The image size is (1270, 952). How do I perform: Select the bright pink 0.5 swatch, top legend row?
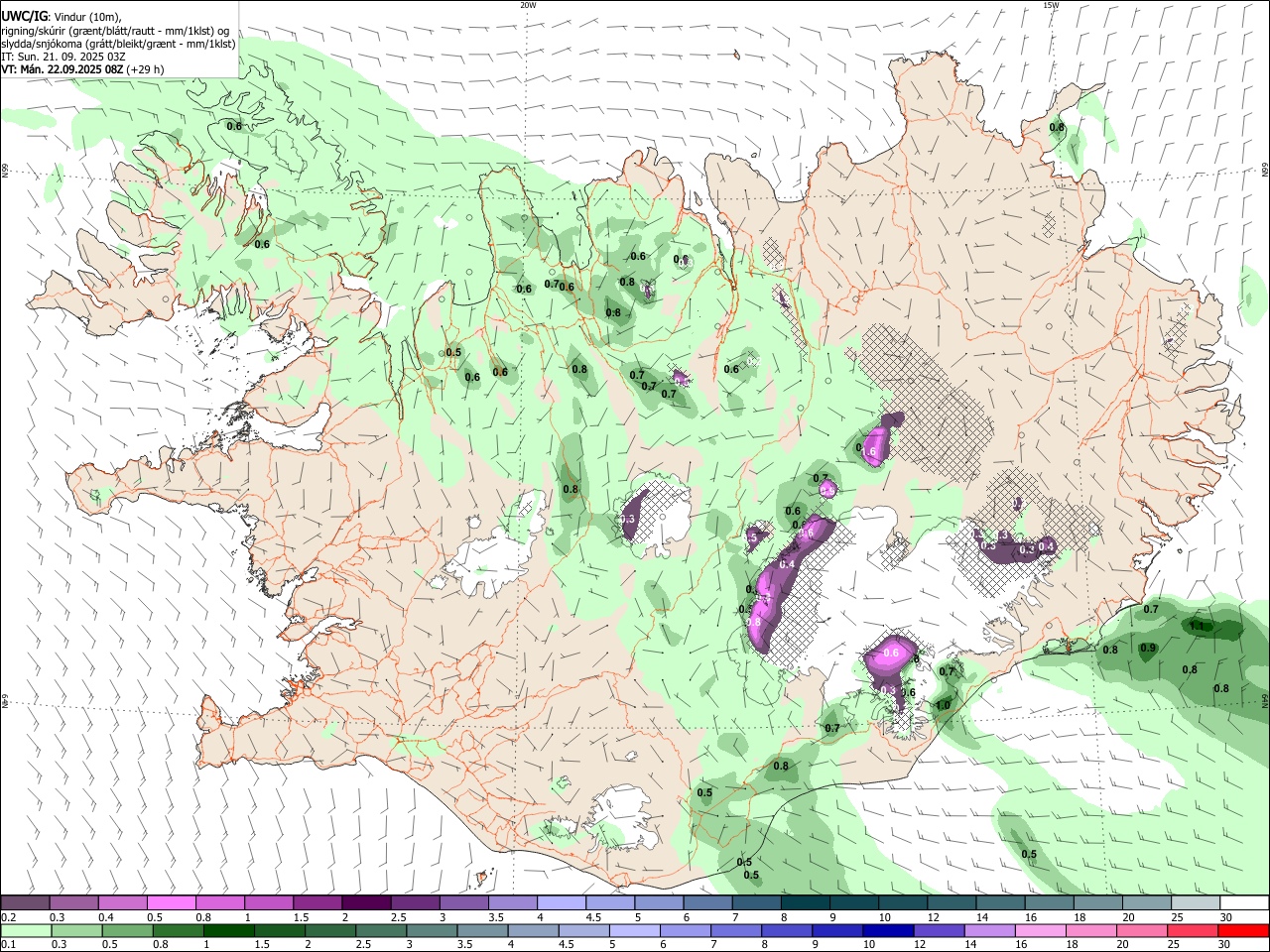[x=172, y=902]
